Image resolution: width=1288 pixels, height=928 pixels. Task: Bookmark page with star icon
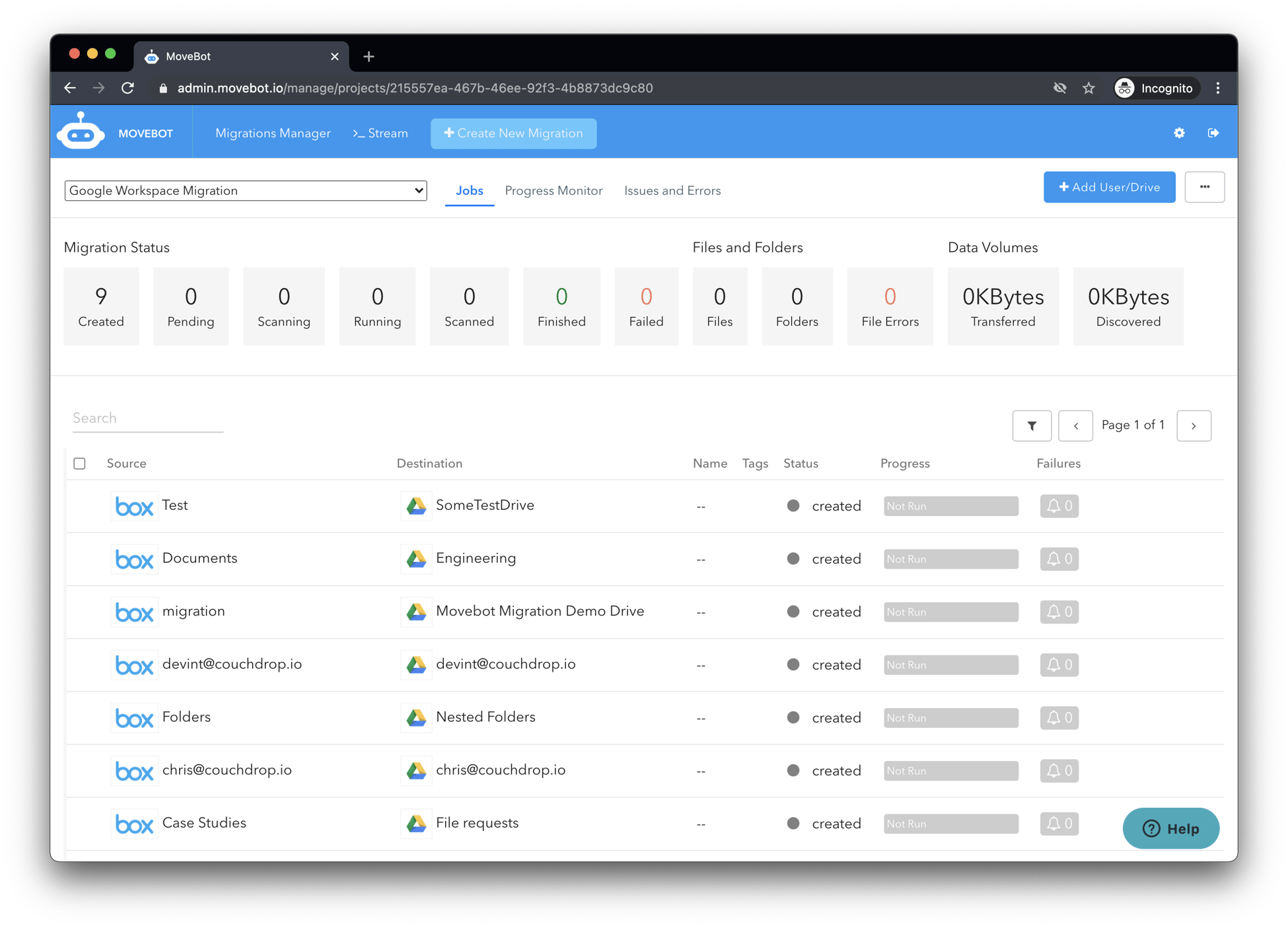click(1089, 88)
